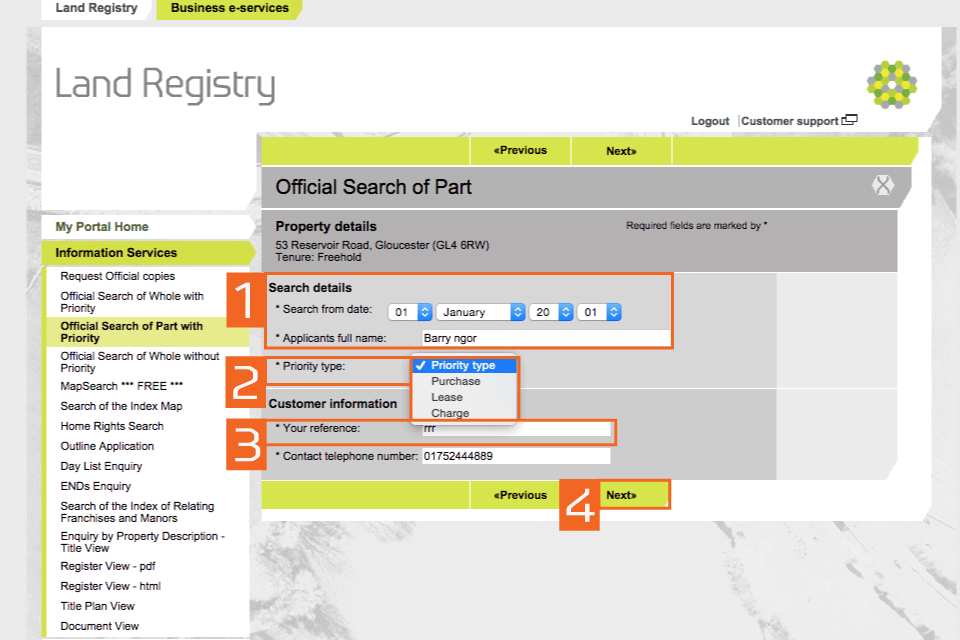
Task: Focus the Your reference field
Action: point(516,428)
